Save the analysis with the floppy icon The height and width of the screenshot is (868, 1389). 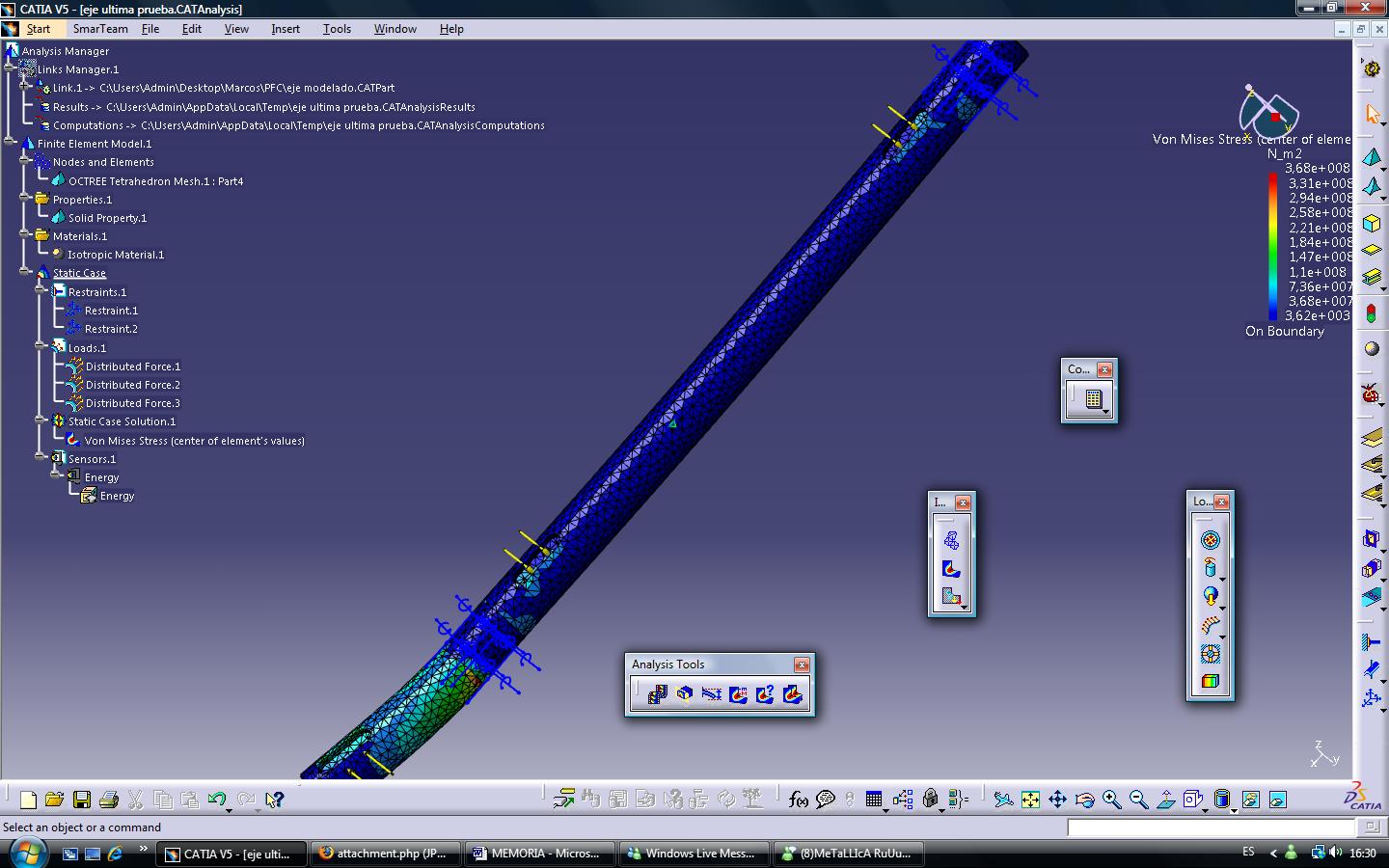point(82,800)
